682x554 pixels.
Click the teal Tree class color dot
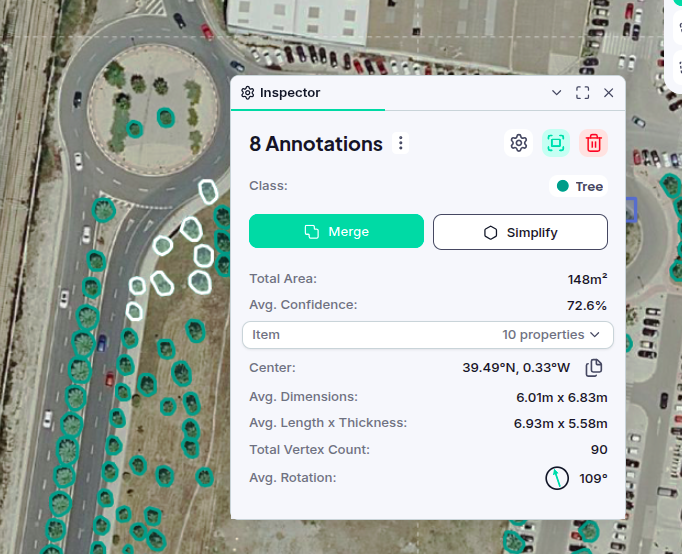pyautogui.click(x=562, y=186)
